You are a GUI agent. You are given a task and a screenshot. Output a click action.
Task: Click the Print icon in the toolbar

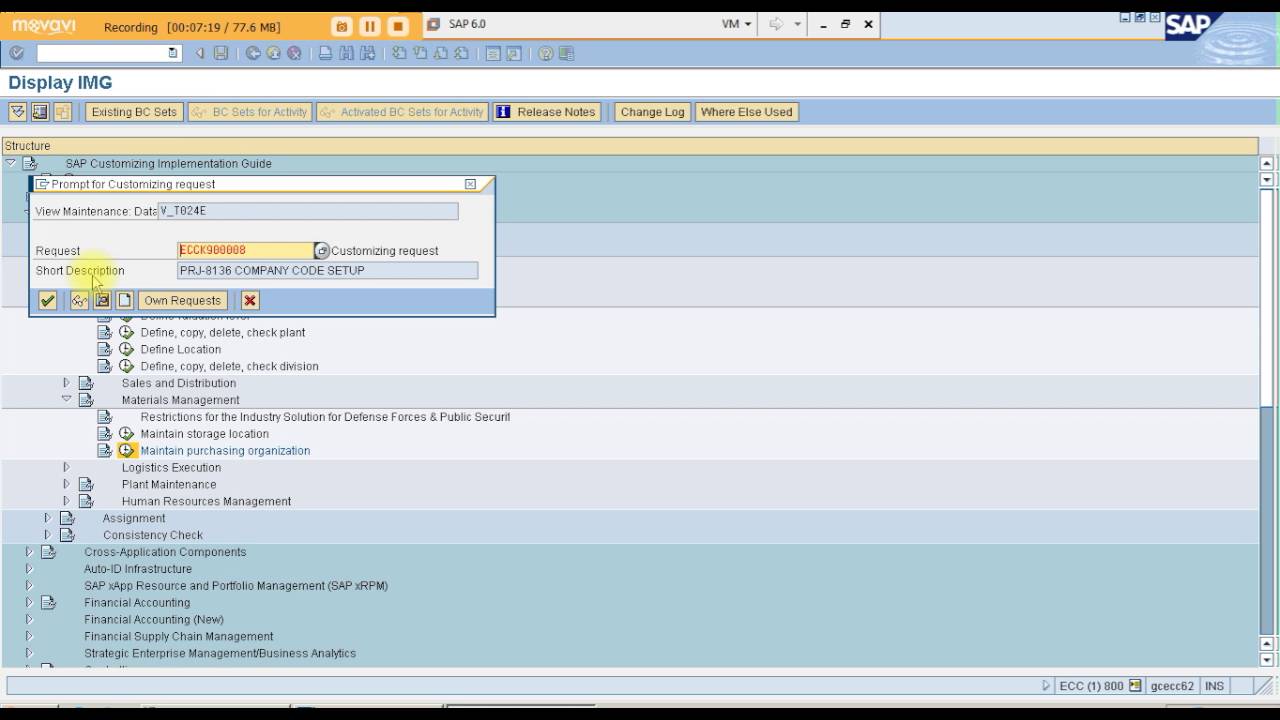pos(325,53)
